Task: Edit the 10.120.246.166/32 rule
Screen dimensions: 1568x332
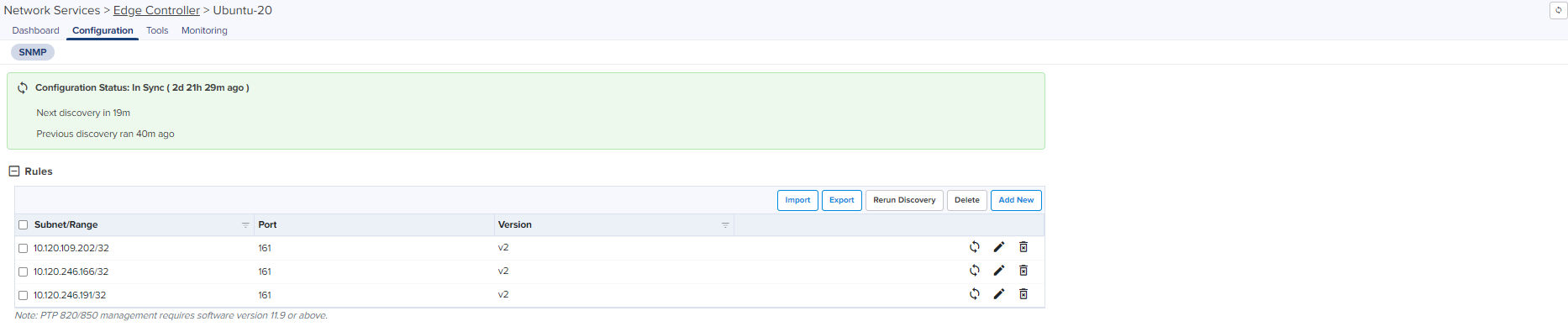Action: (x=998, y=271)
